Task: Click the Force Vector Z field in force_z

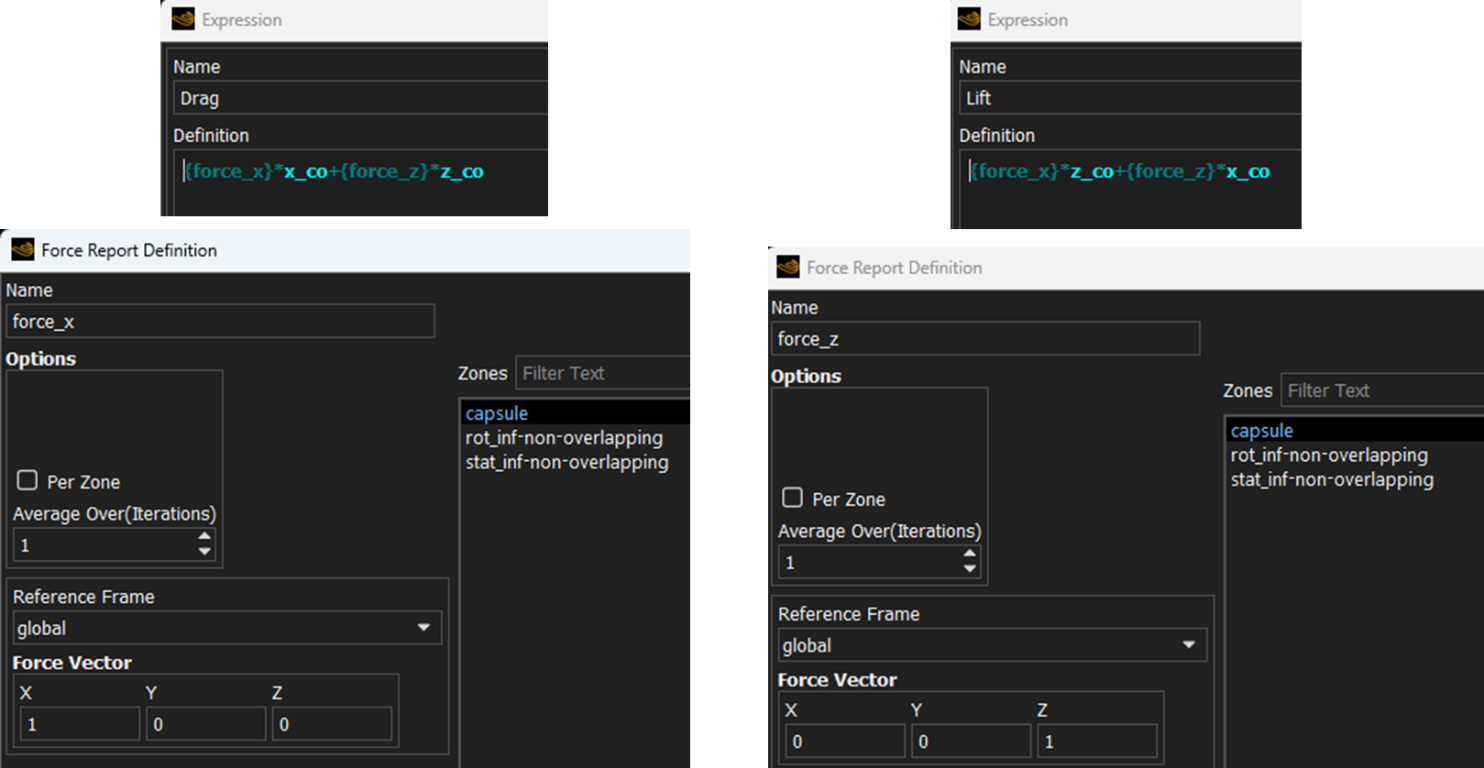Action: [1097, 741]
